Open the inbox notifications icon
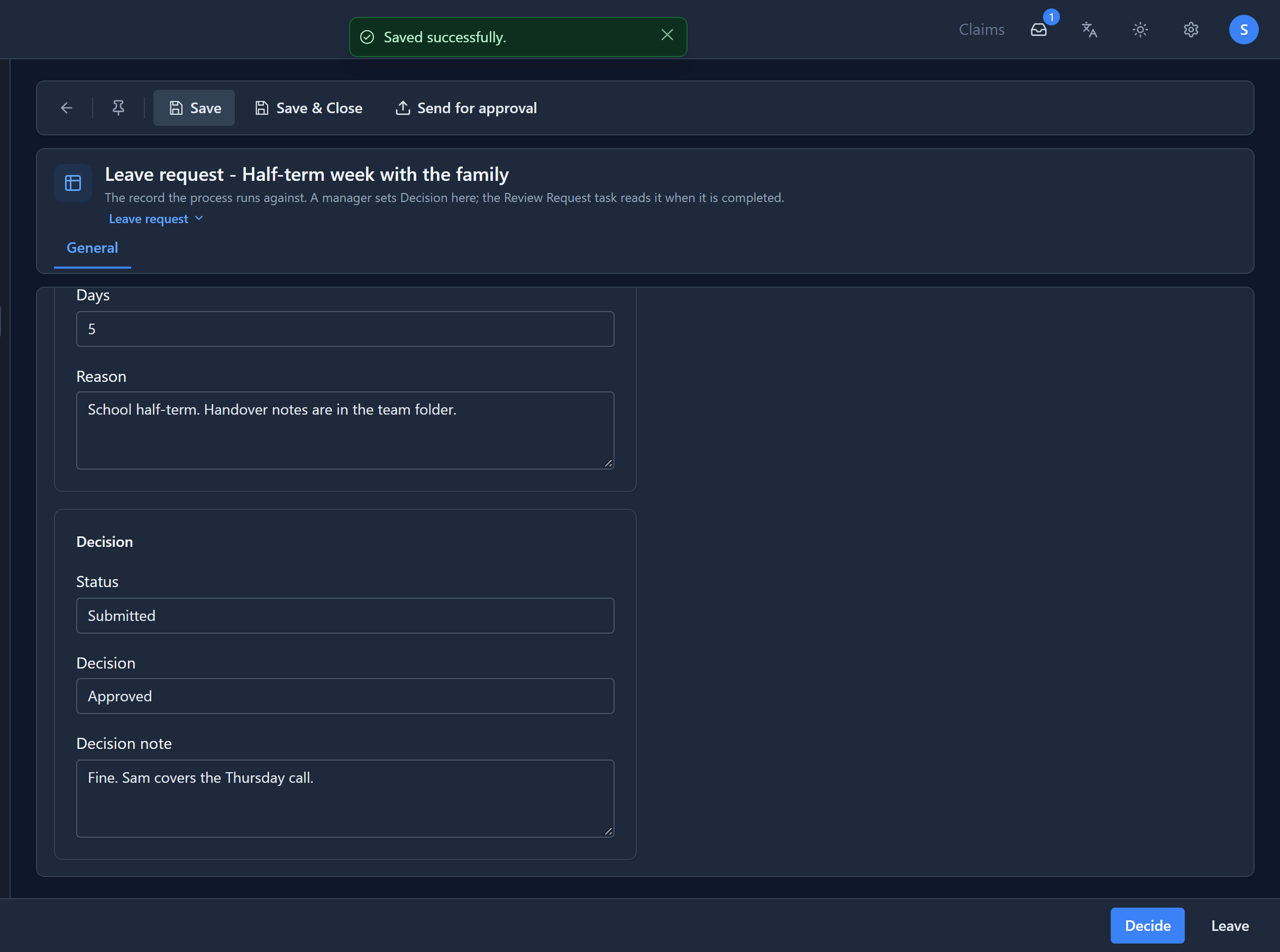 click(1038, 29)
